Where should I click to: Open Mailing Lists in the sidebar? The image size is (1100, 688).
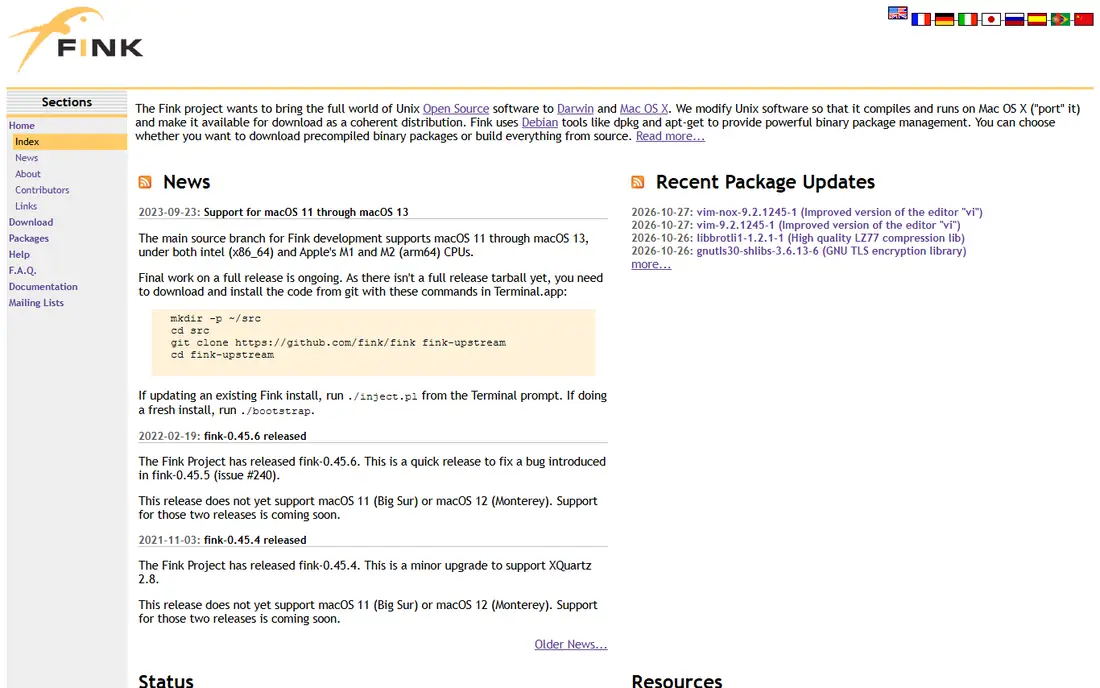(x=36, y=303)
